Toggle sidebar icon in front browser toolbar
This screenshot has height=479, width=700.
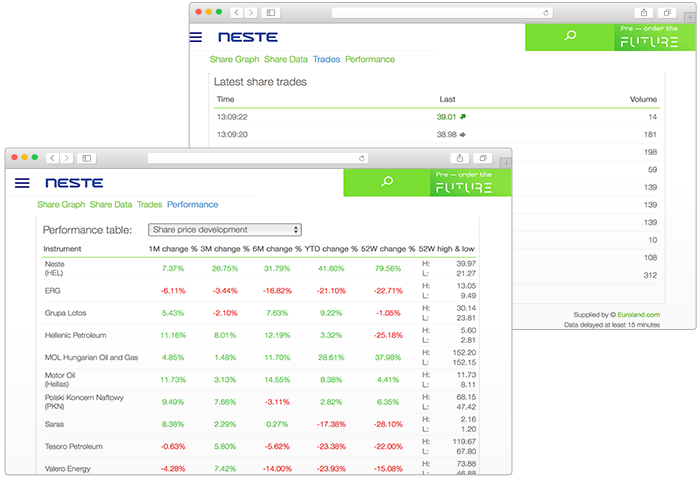pos(87,158)
